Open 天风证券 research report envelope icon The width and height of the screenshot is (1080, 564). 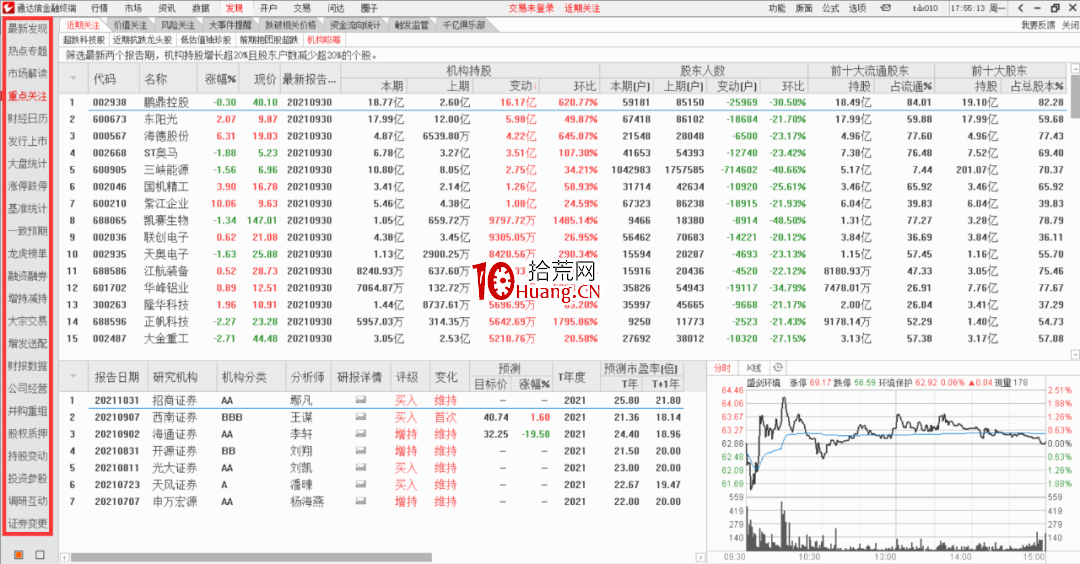pyautogui.click(x=360, y=485)
